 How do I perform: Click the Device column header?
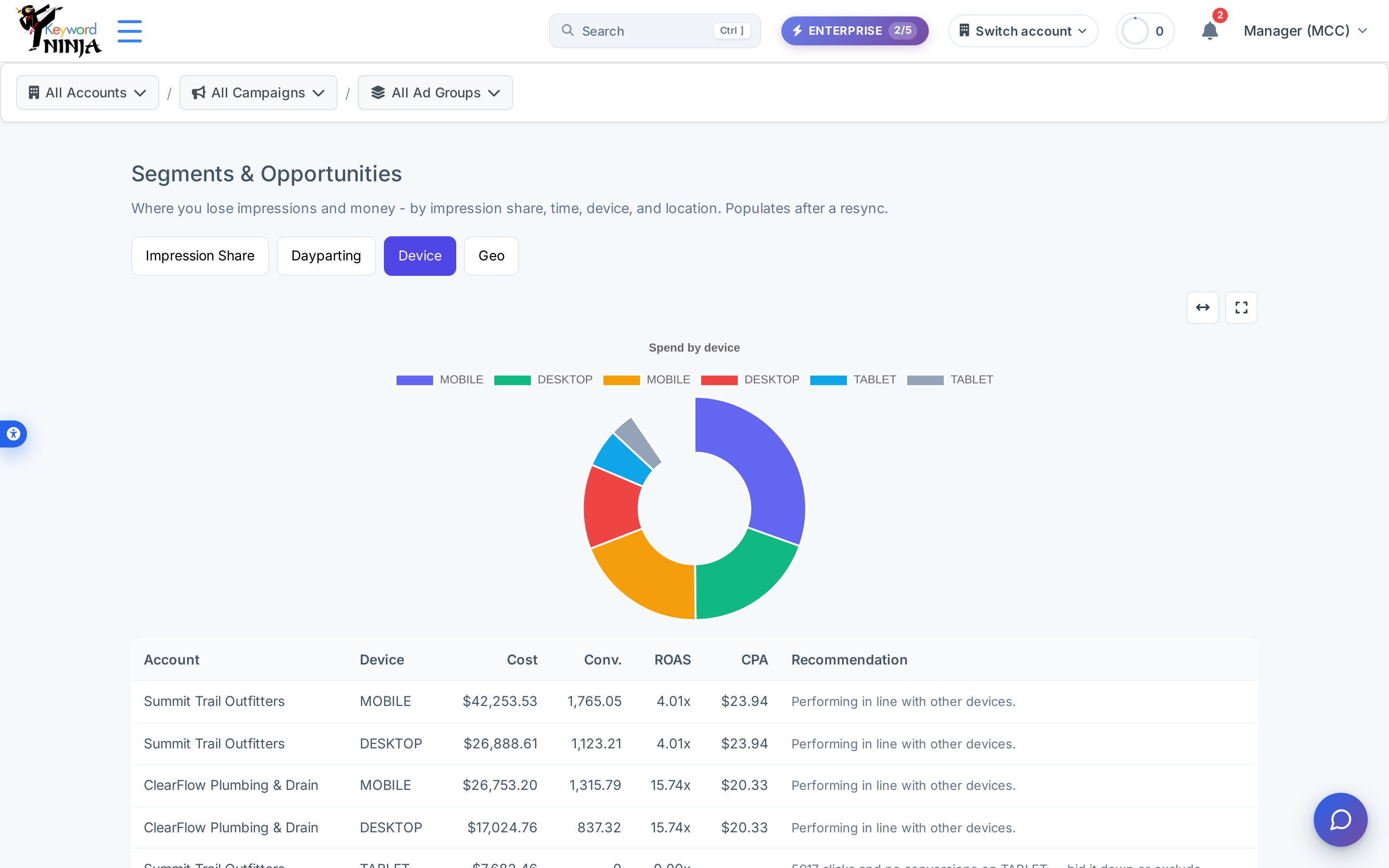pyautogui.click(x=381, y=660)
